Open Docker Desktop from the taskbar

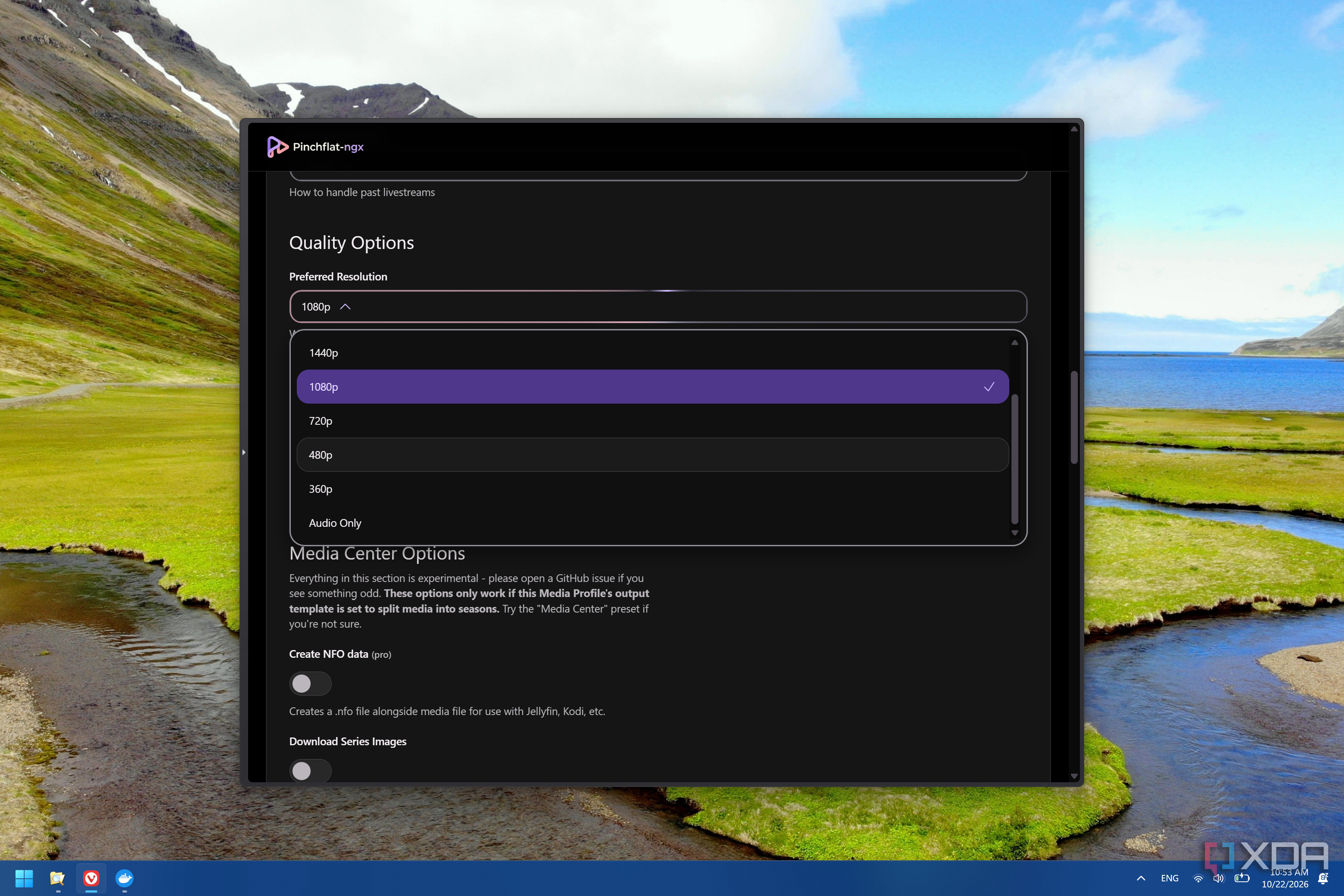click(124, 878)
